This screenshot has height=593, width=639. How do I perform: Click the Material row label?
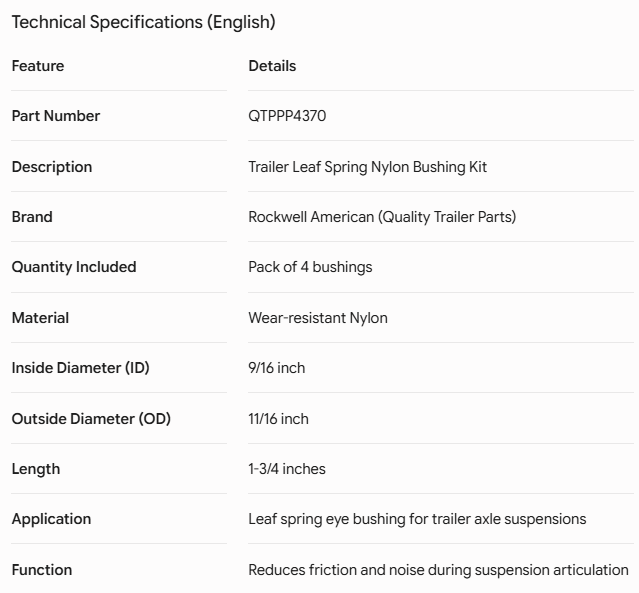(x=40, y=318)
